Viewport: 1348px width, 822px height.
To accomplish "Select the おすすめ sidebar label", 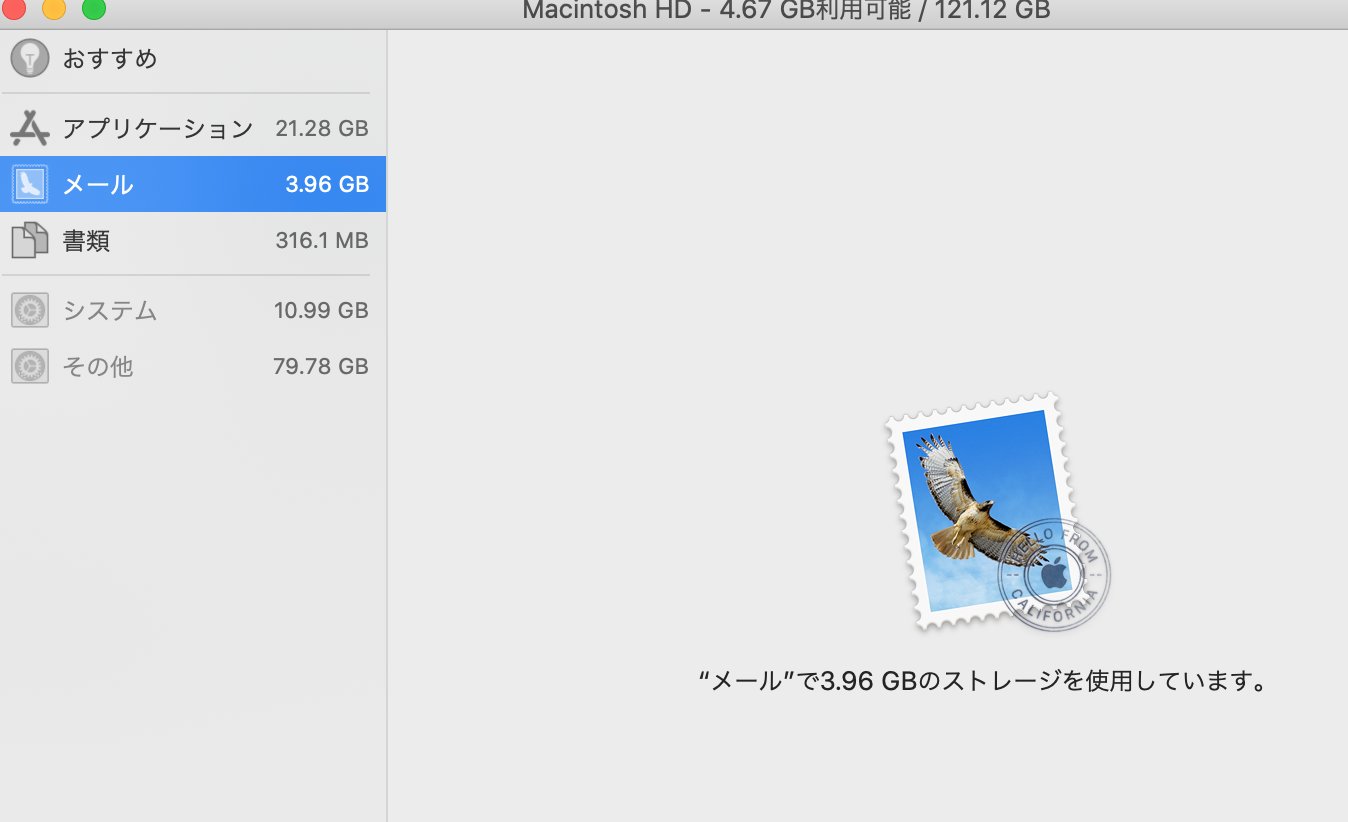I will [x=110, y=58].
